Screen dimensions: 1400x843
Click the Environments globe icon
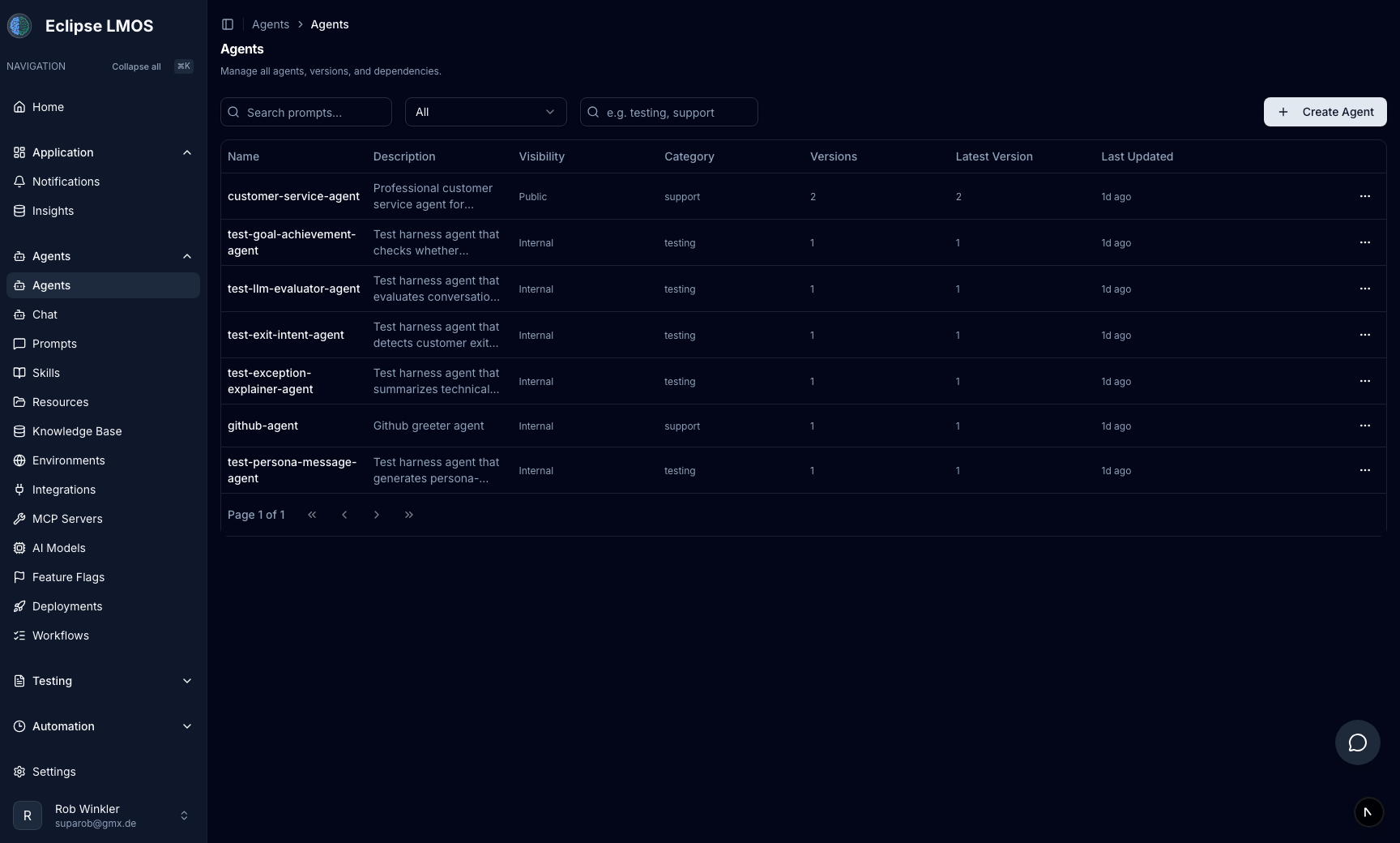click(x=19, y=460)
